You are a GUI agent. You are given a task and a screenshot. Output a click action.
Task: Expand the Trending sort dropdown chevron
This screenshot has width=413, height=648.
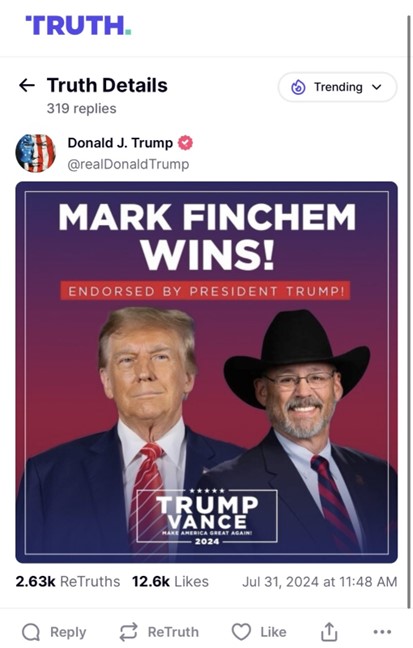click(x=377, y=87)
